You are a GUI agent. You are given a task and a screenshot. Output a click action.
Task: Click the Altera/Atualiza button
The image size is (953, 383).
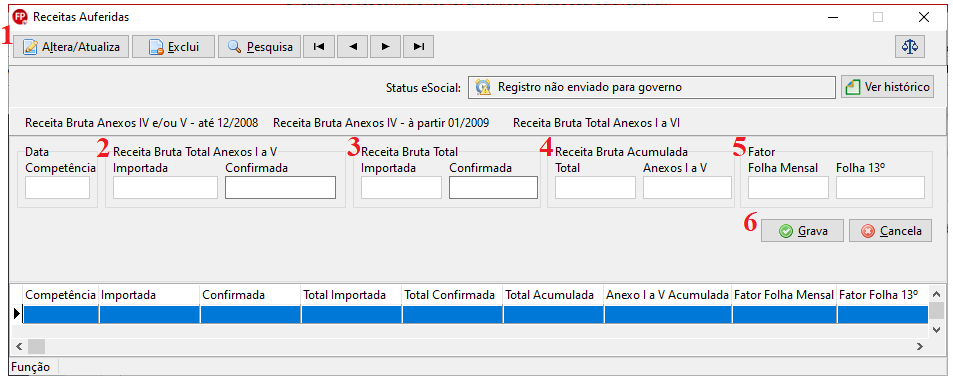pos(71,47)
